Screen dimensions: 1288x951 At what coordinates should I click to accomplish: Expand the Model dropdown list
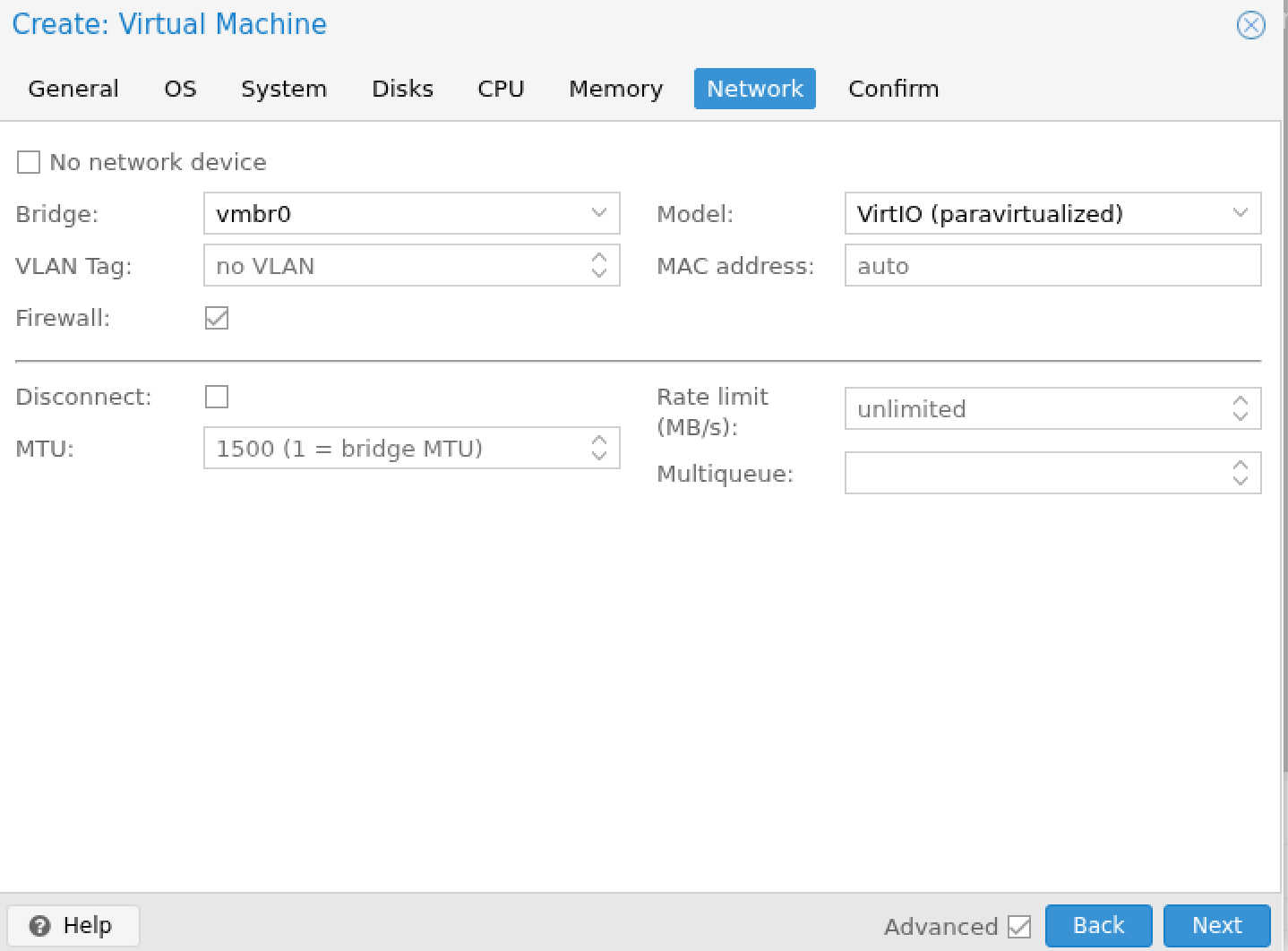pyautogui.click(x=1240, y=213)
